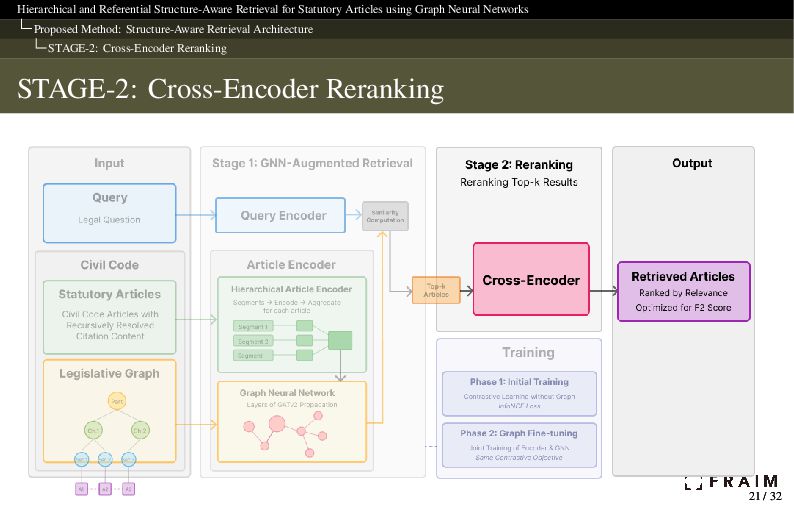
Task: Select Phase 1: Initial Training box
Action: click(519, 394)
